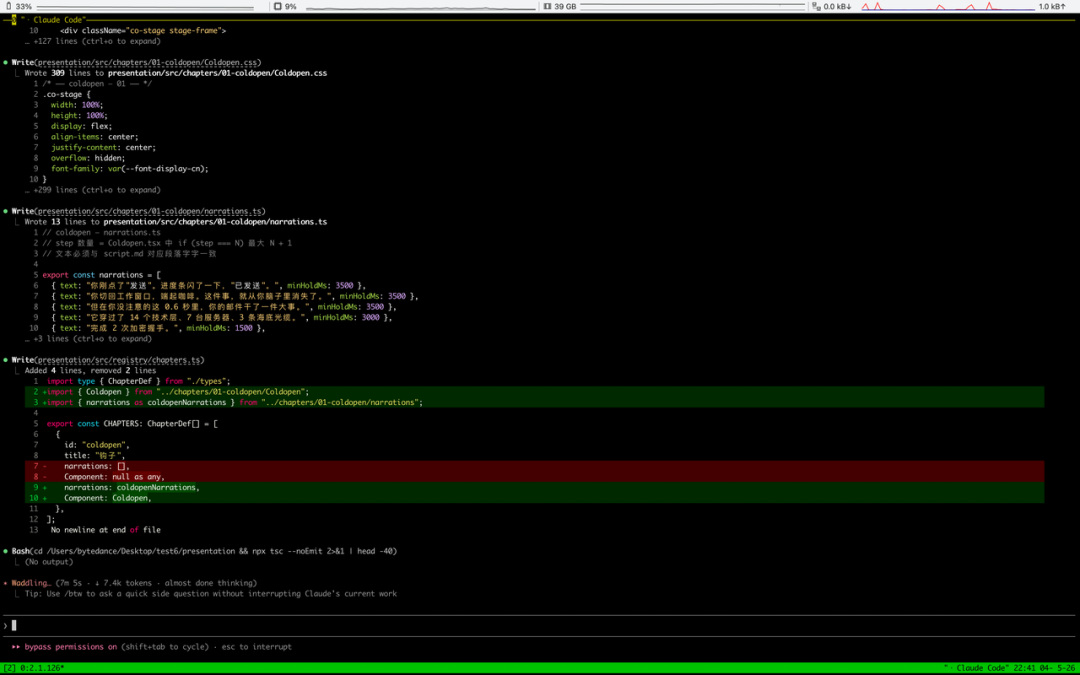Click the 1.0 kB↑ upload speed readout

click(x=1052, y=6)
